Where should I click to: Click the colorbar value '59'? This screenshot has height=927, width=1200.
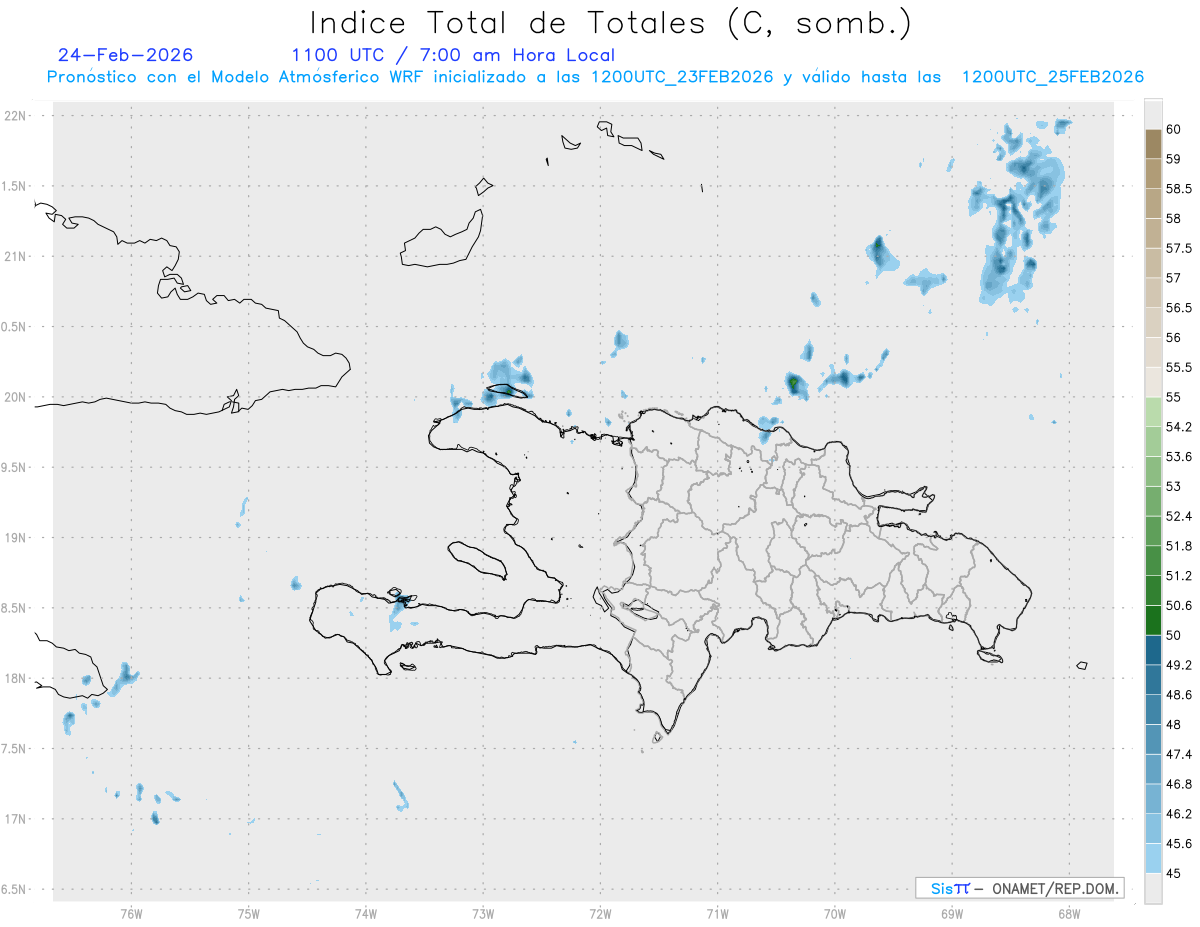coord(1173,159)
